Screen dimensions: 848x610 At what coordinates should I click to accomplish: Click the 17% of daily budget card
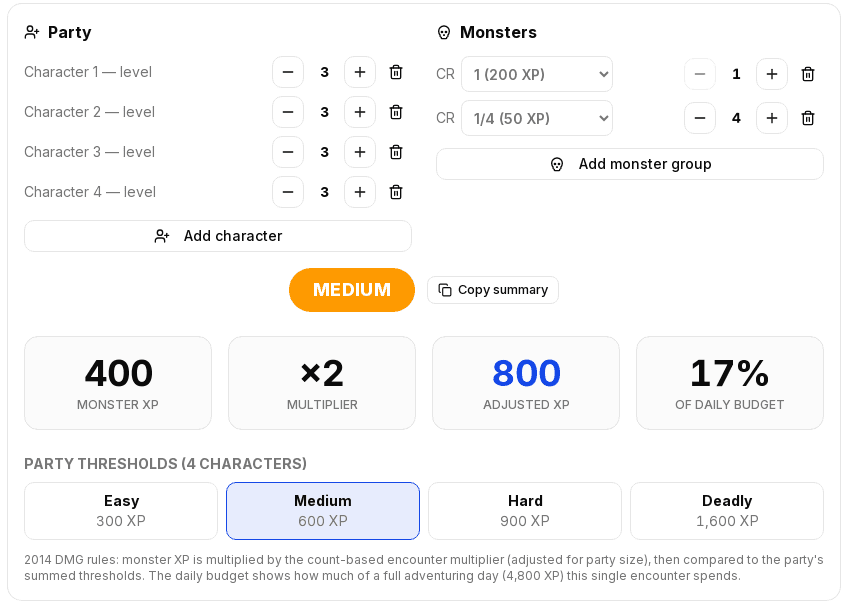(730, 383)
